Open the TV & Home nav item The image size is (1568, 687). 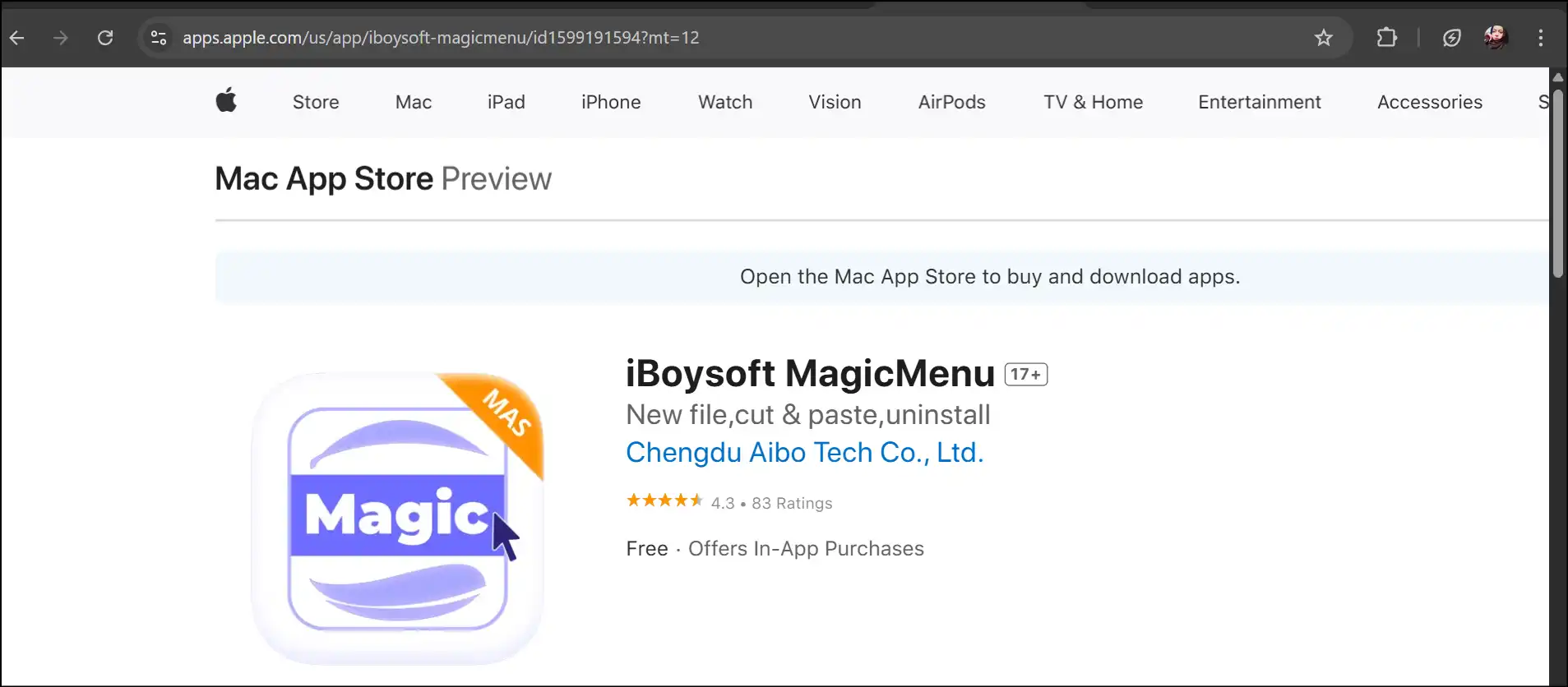coord(1094,102)
